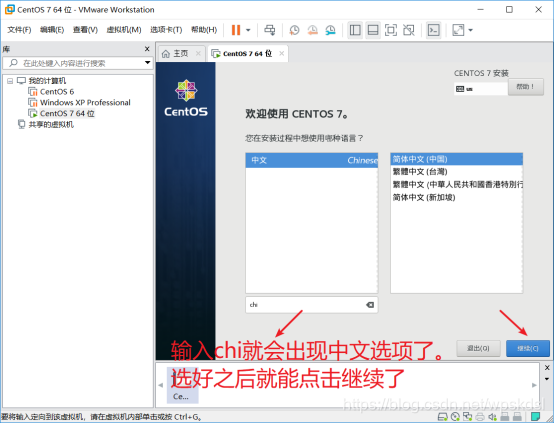
Task: Collapse the 我的计算机 tree node
Action: pyautogui.click(x=10, y=81)
